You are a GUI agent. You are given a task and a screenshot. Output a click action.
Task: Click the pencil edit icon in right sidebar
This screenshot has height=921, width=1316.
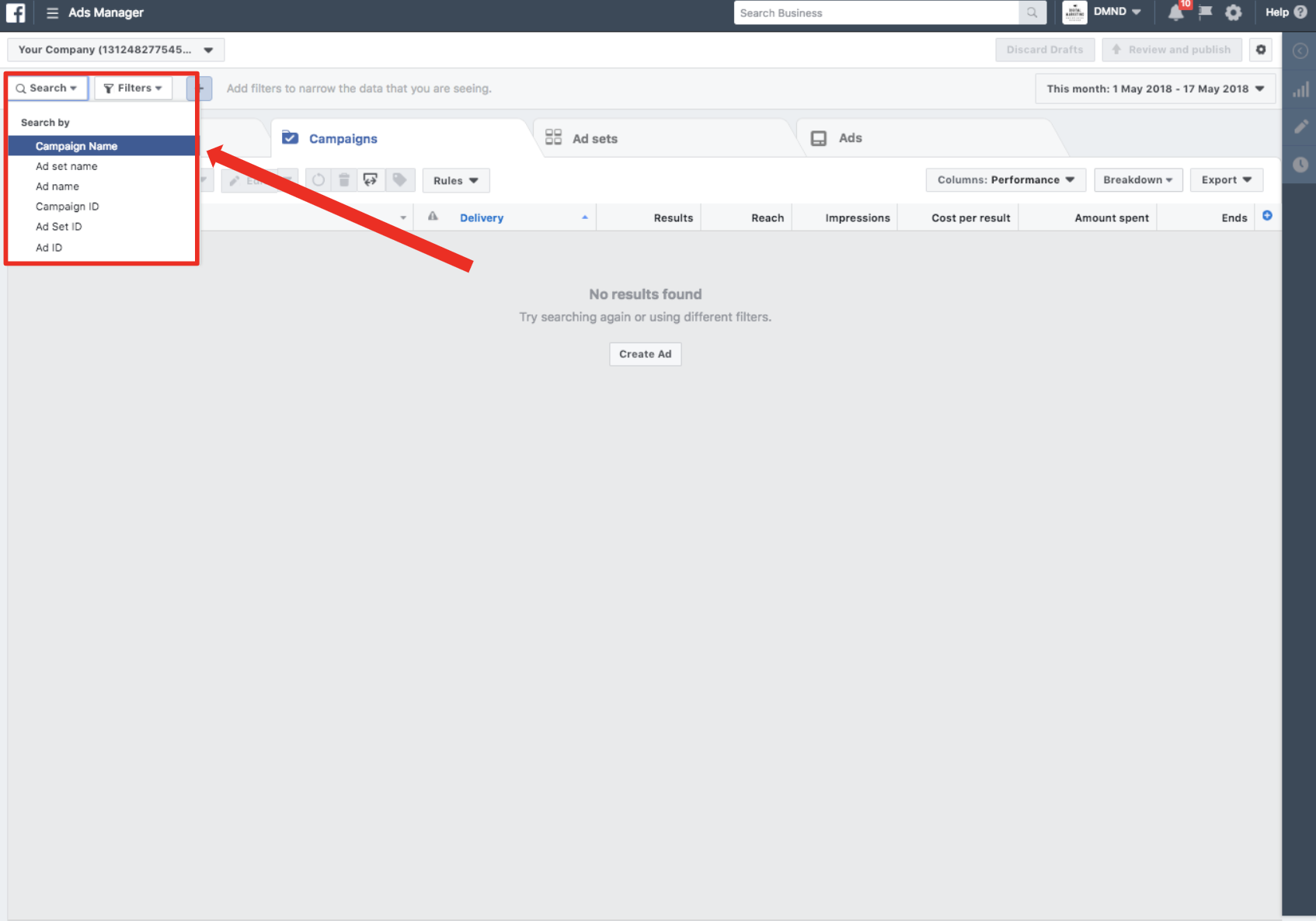tap(1300, 127)
